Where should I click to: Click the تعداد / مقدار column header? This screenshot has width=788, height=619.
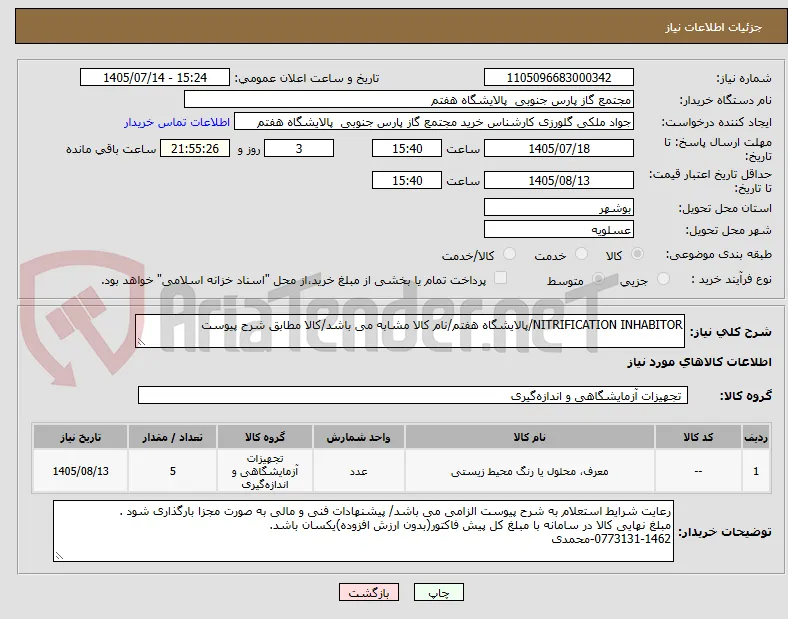[x=172, y=437]
